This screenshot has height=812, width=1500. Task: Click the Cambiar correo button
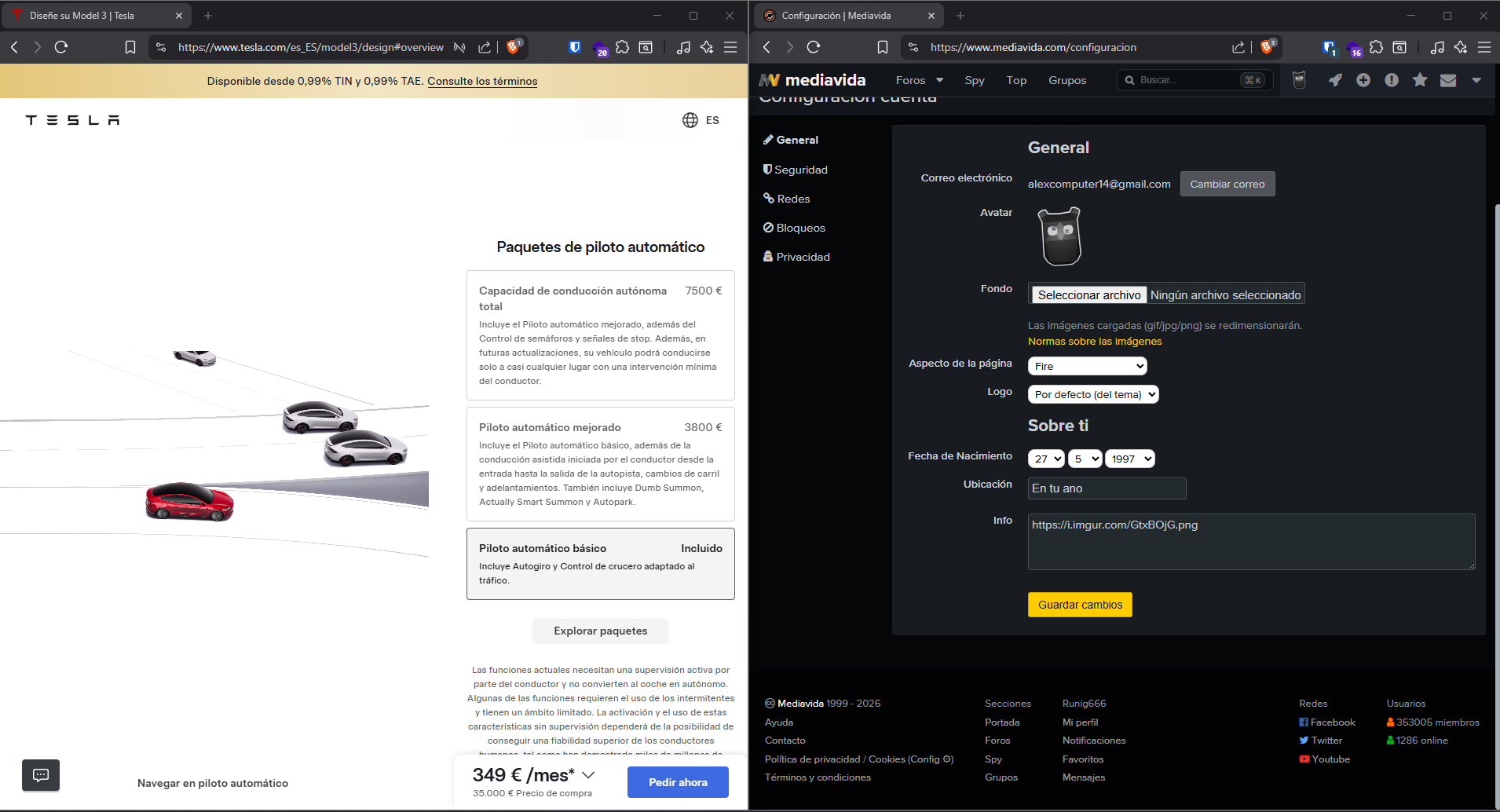point(1227,184)
